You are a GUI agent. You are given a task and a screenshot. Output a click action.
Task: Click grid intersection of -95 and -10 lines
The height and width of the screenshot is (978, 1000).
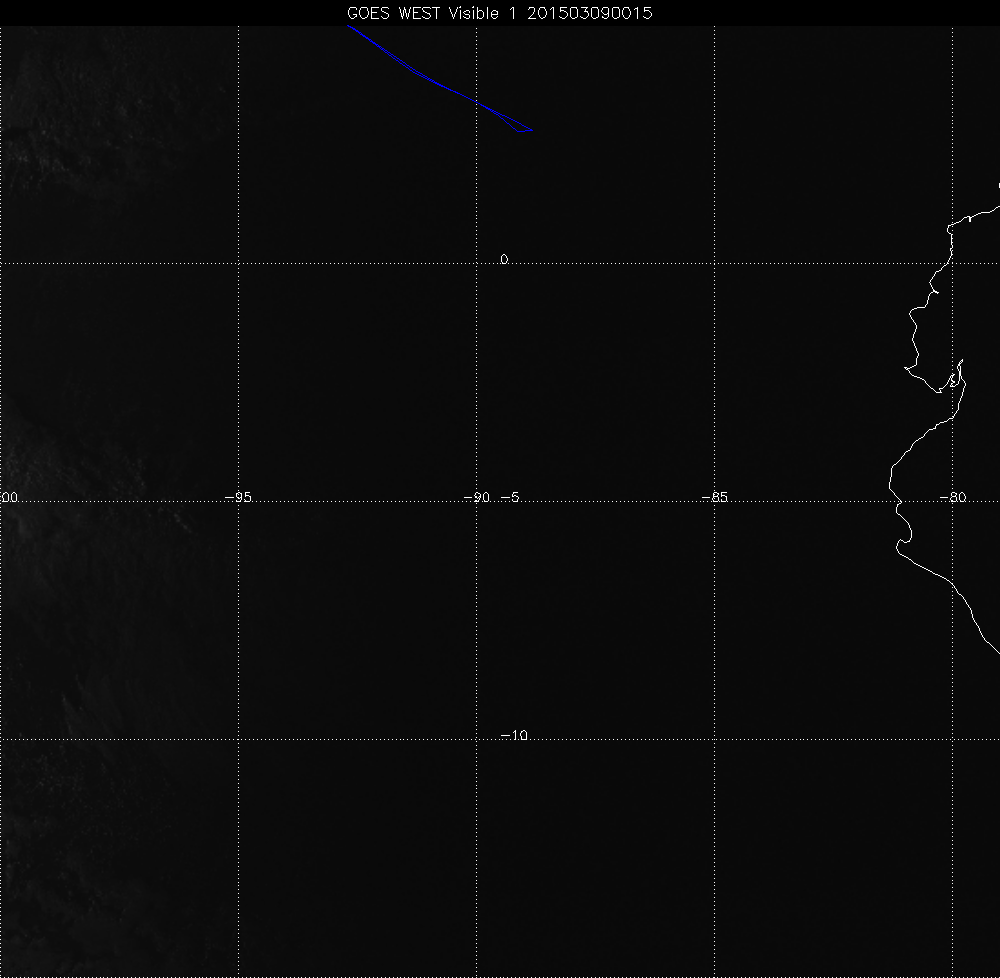pos(238,740)
